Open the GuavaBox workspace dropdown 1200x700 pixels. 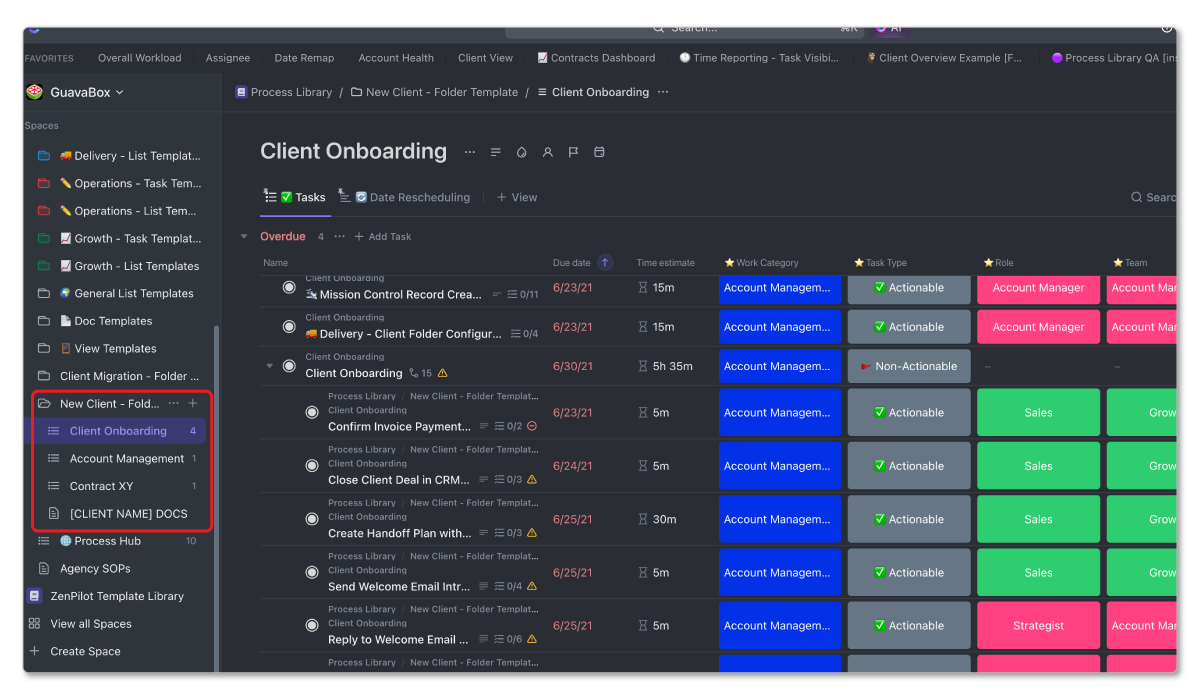pyautogui.click(x=84, y=91)
